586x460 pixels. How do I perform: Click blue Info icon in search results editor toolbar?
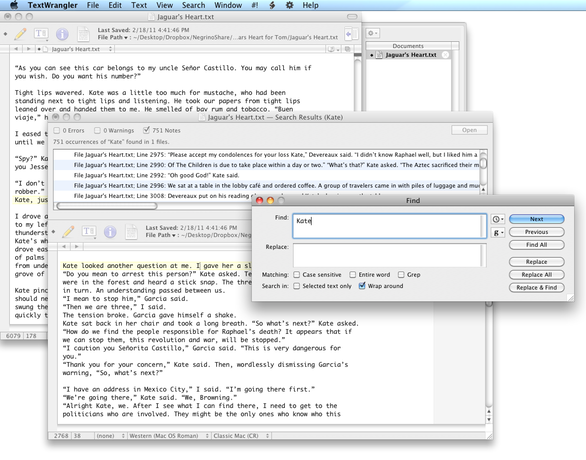[110, 232]
